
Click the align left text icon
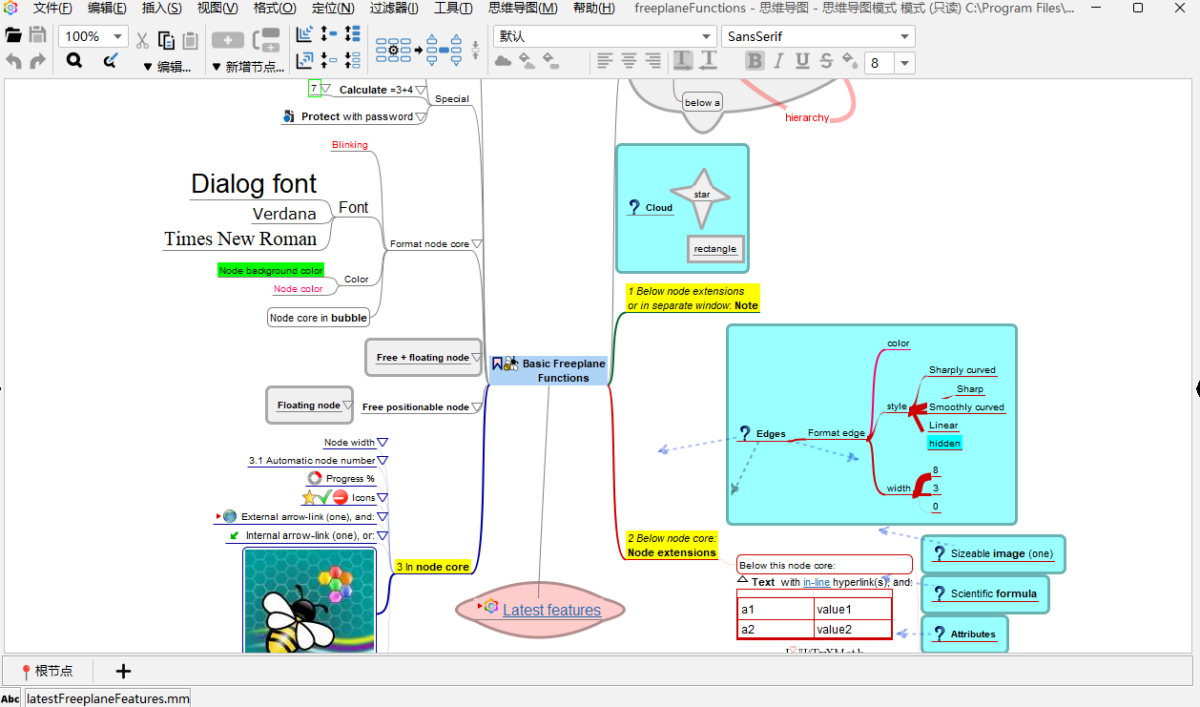(605, 61)
